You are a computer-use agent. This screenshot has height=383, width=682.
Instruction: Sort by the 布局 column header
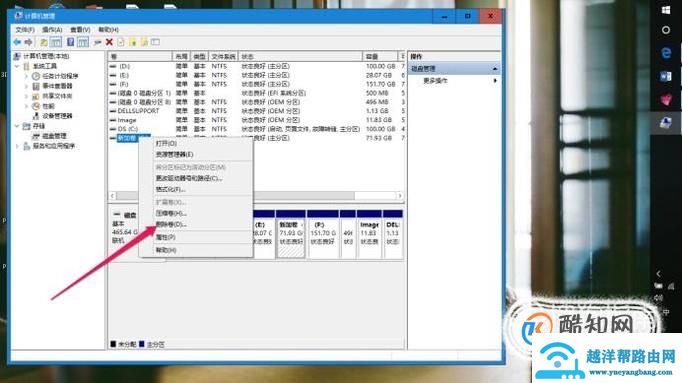pos(181,57)
